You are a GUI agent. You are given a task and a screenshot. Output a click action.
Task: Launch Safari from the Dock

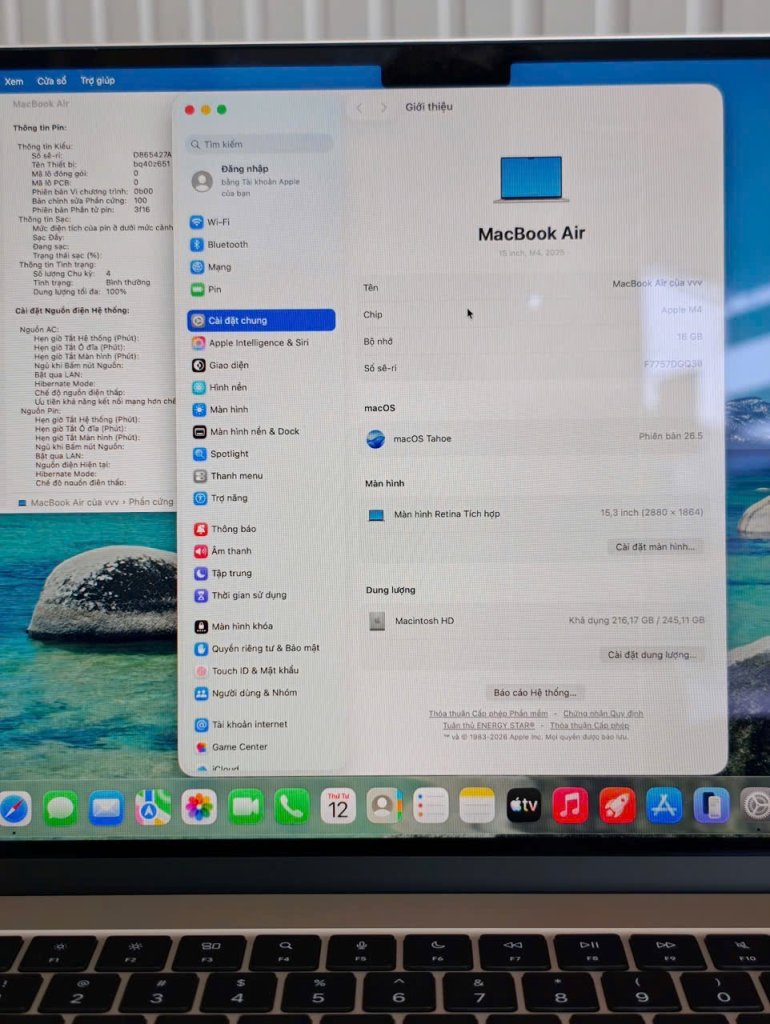[14, 808]
